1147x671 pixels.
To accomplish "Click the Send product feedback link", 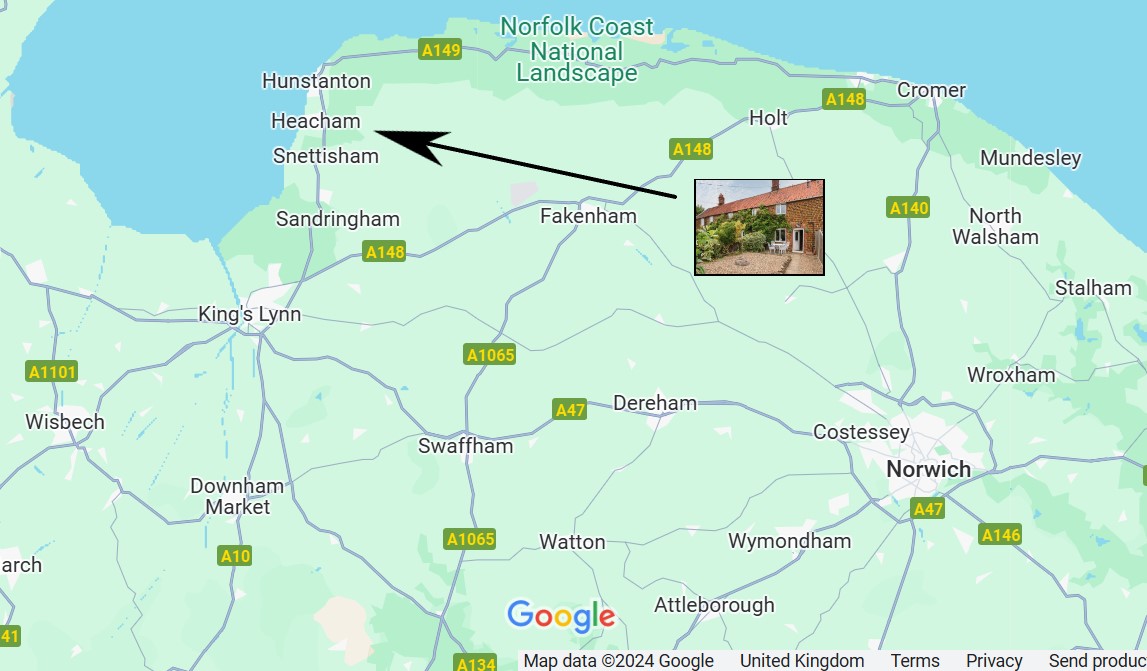I will point(1097,661).
